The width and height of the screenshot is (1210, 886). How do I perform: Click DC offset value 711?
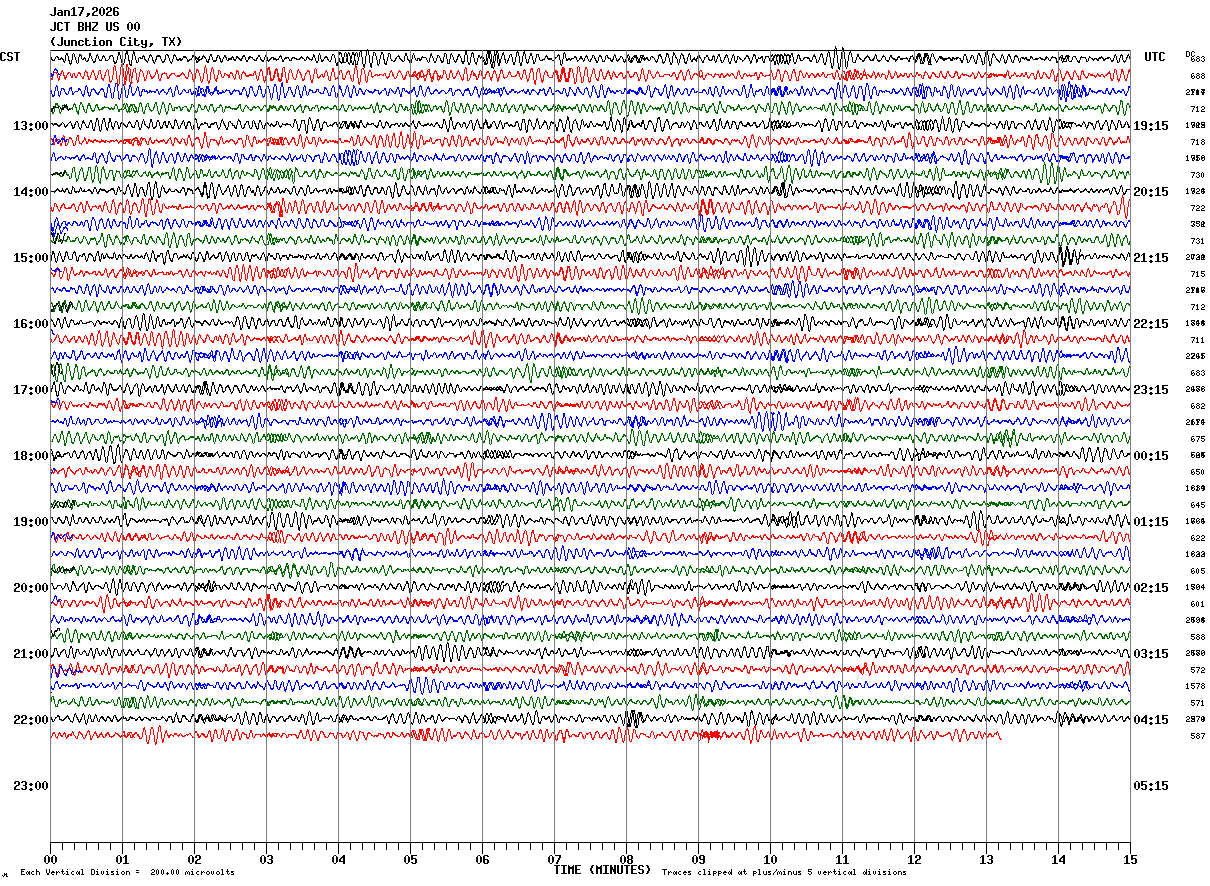[1197, 340]
